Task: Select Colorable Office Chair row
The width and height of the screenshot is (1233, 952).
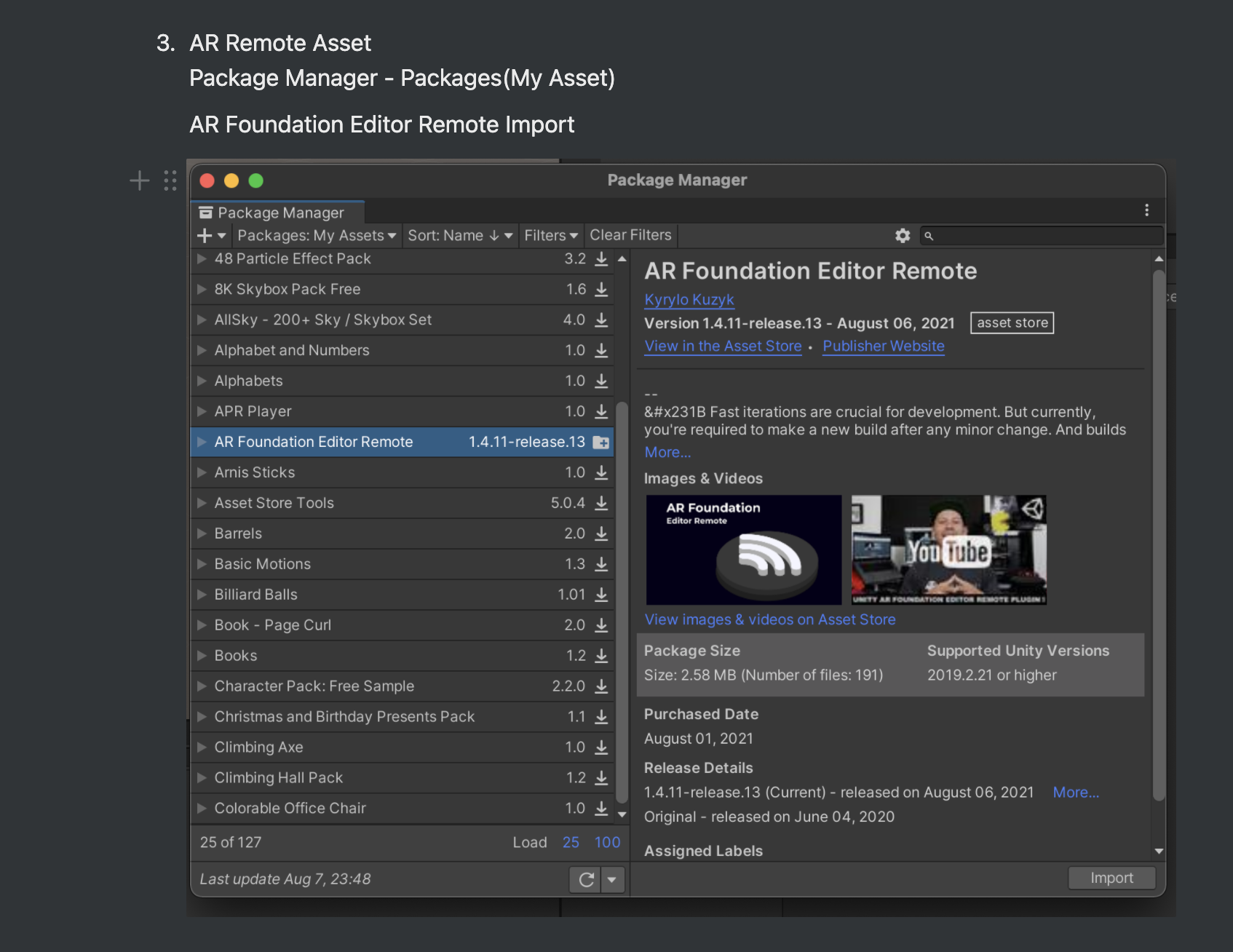Action: (403, 809)
